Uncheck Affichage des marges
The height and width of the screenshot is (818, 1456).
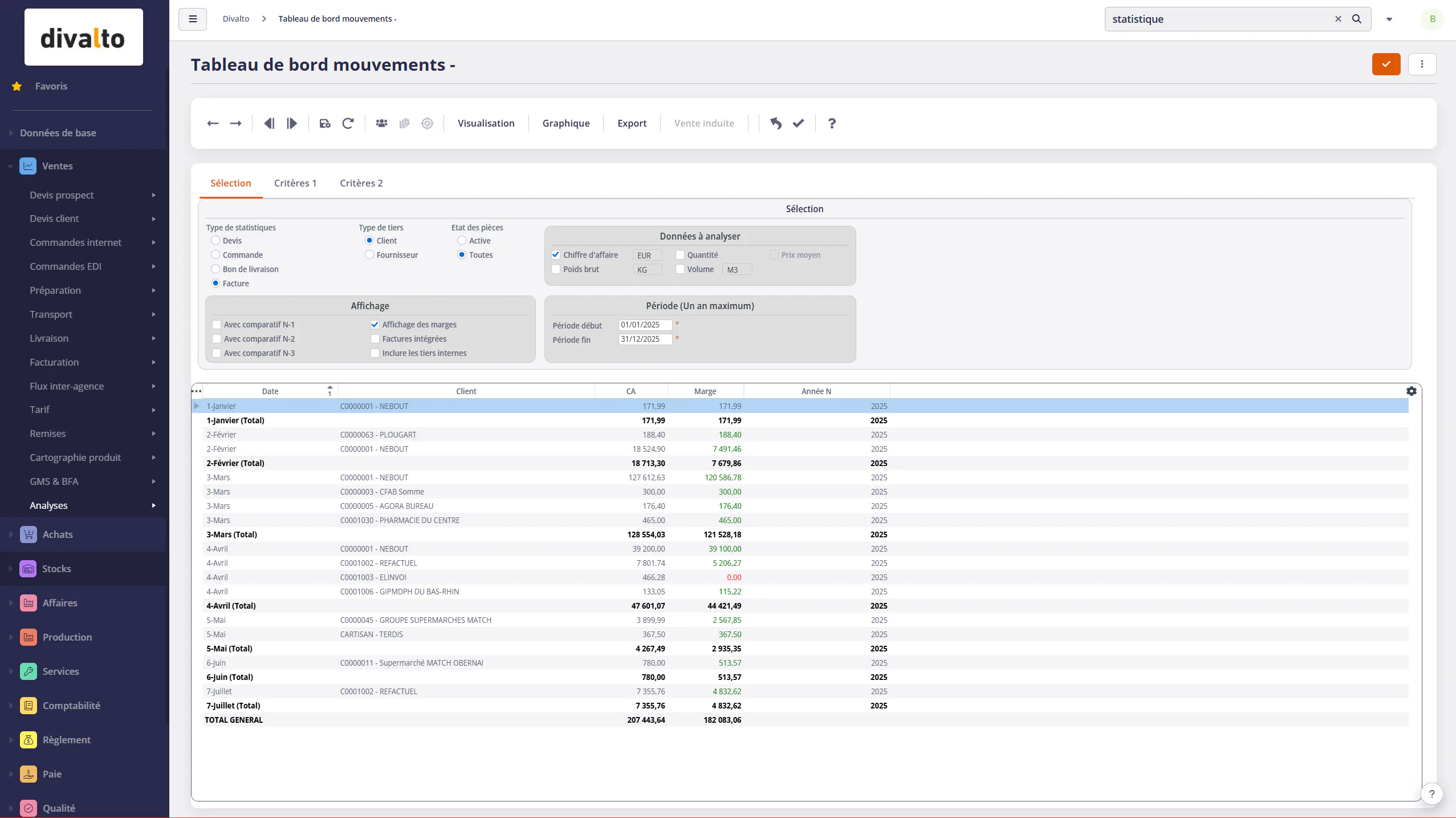[375, 325]
